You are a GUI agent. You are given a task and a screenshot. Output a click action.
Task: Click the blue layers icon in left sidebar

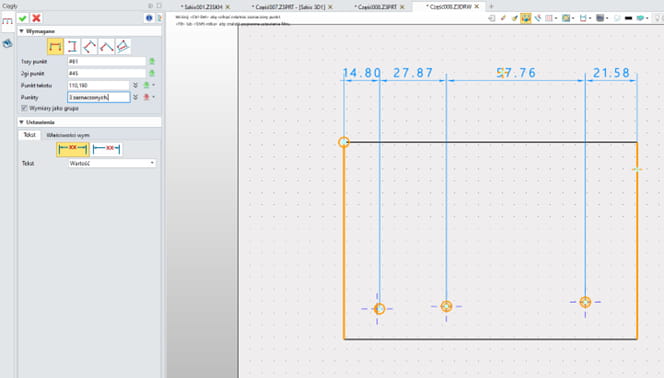pyautogui.click(x=7, y=43)
